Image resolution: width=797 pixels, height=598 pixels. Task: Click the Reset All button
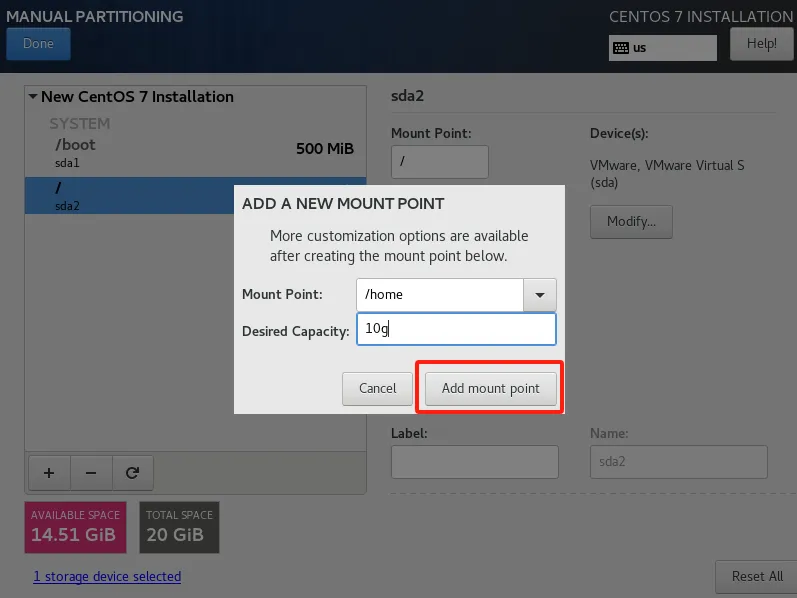[x=756, y=576]
